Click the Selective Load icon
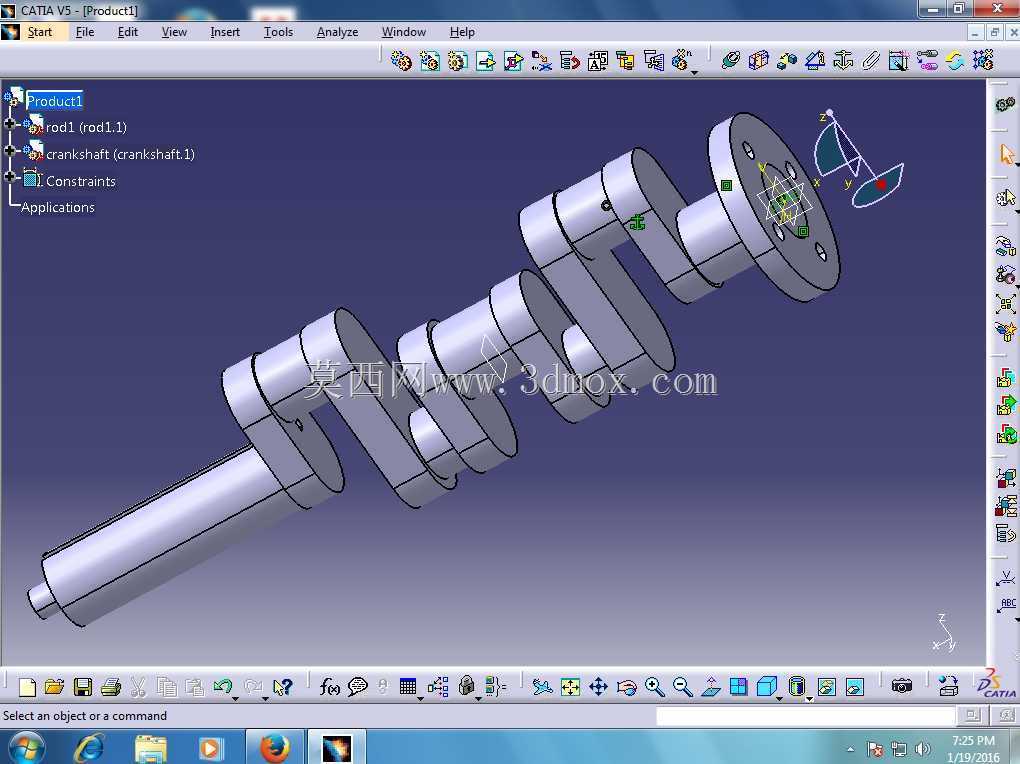Viewport: 1020px width, 764px height. click(x=625, y=61)
